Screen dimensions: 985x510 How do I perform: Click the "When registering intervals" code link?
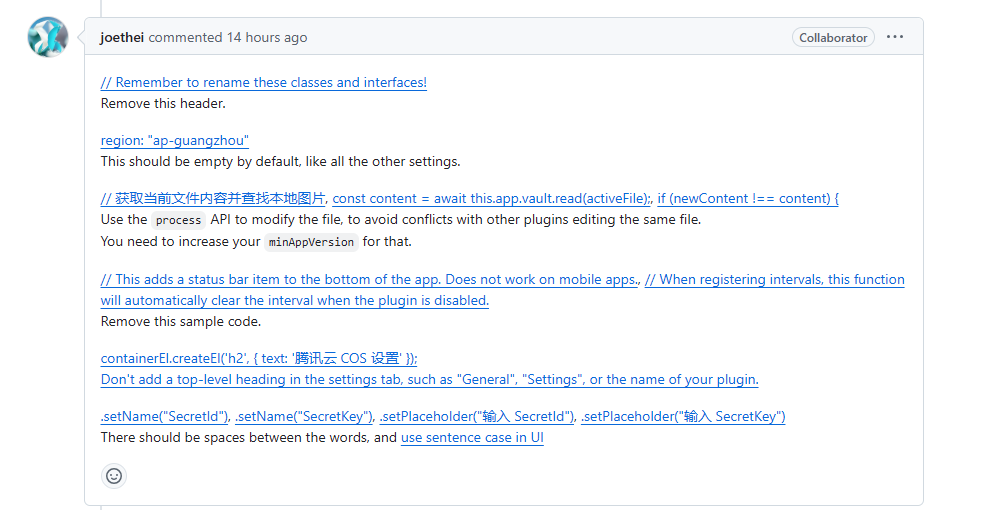click(x=774, y=279)
